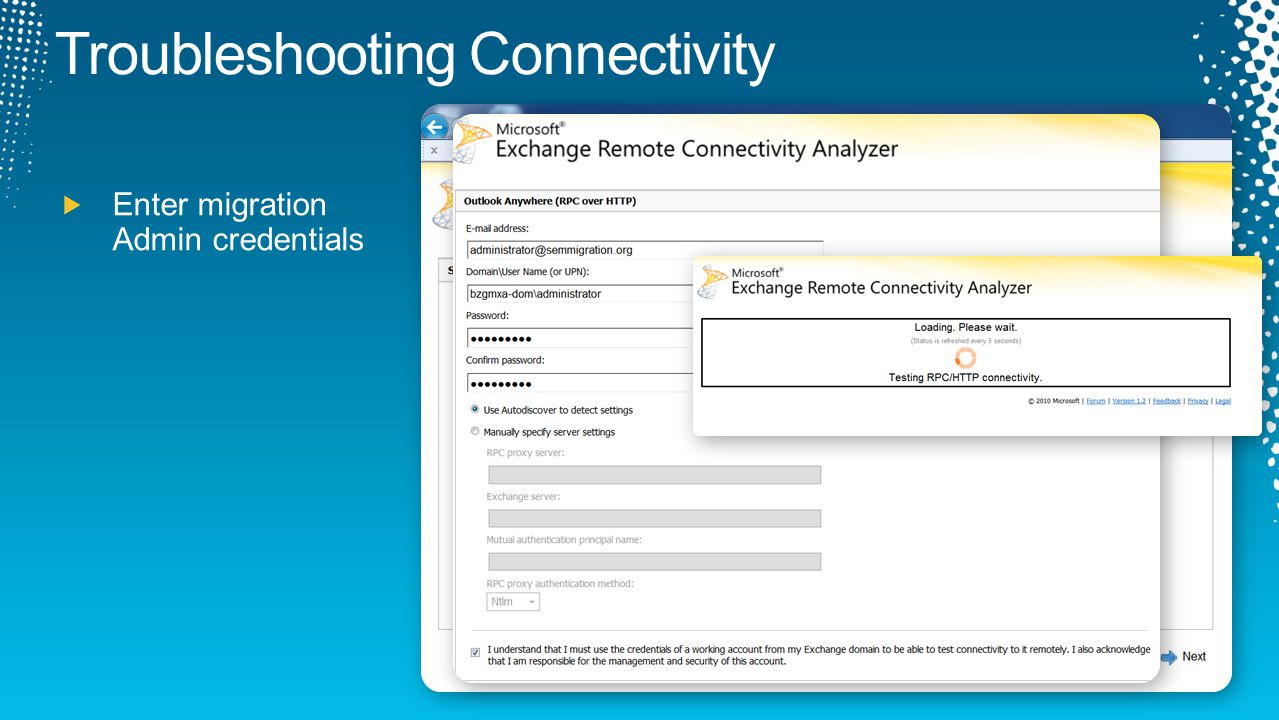Click the Domain\User Name input field
Image resolution: width=1279 pixels, height=720 pixels.
click(x=580, y=294)
